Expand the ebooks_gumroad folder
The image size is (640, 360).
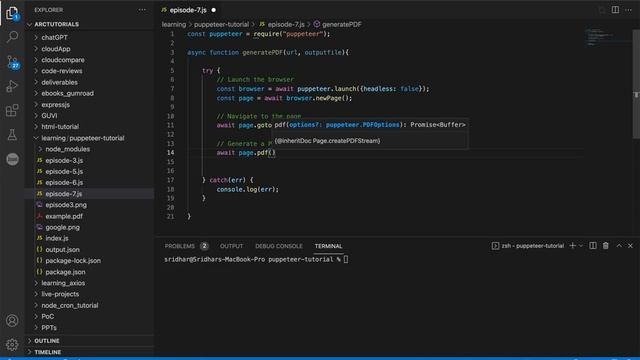point(67,93)
